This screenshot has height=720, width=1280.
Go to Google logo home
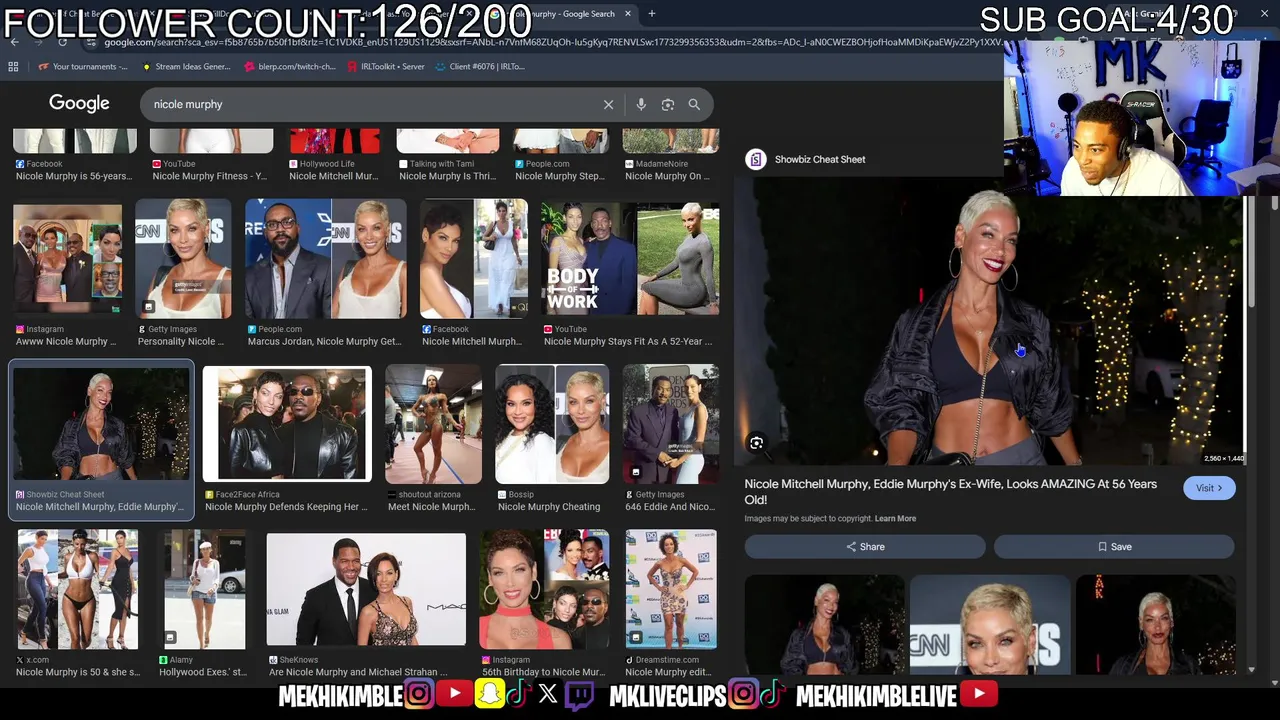click(x=79, y=104)
